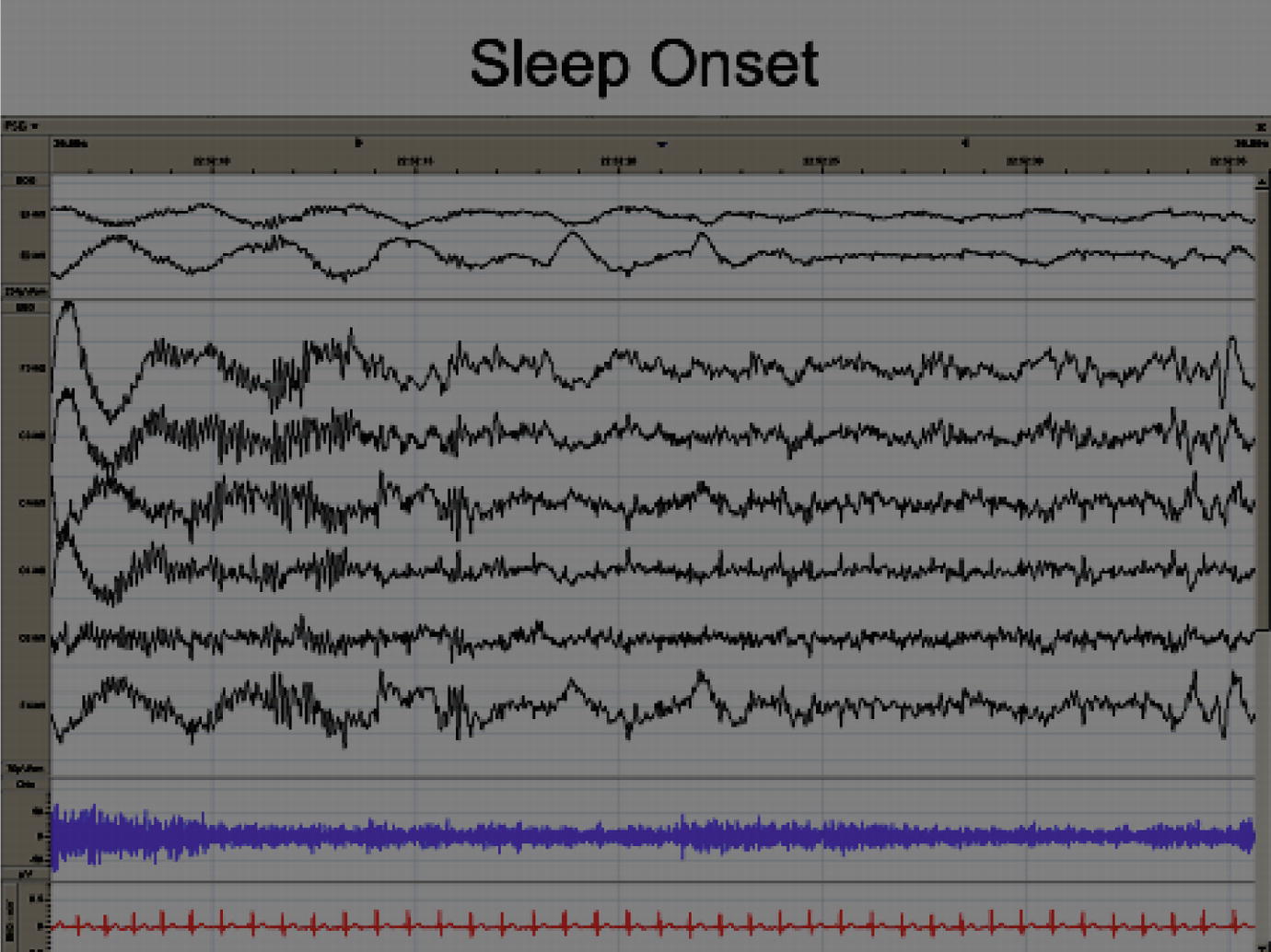Select the fourth EEG channel label

tap(32, 570)
